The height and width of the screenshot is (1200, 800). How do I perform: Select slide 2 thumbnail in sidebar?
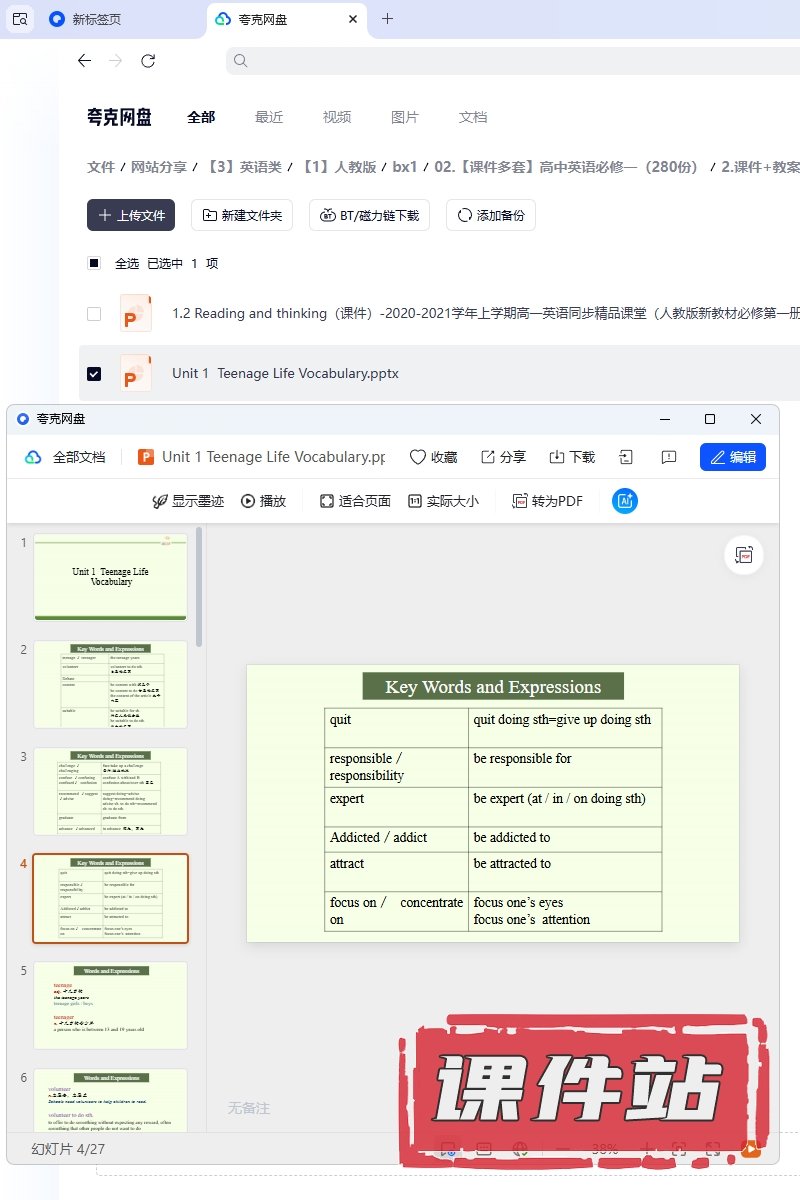(110, 684)
